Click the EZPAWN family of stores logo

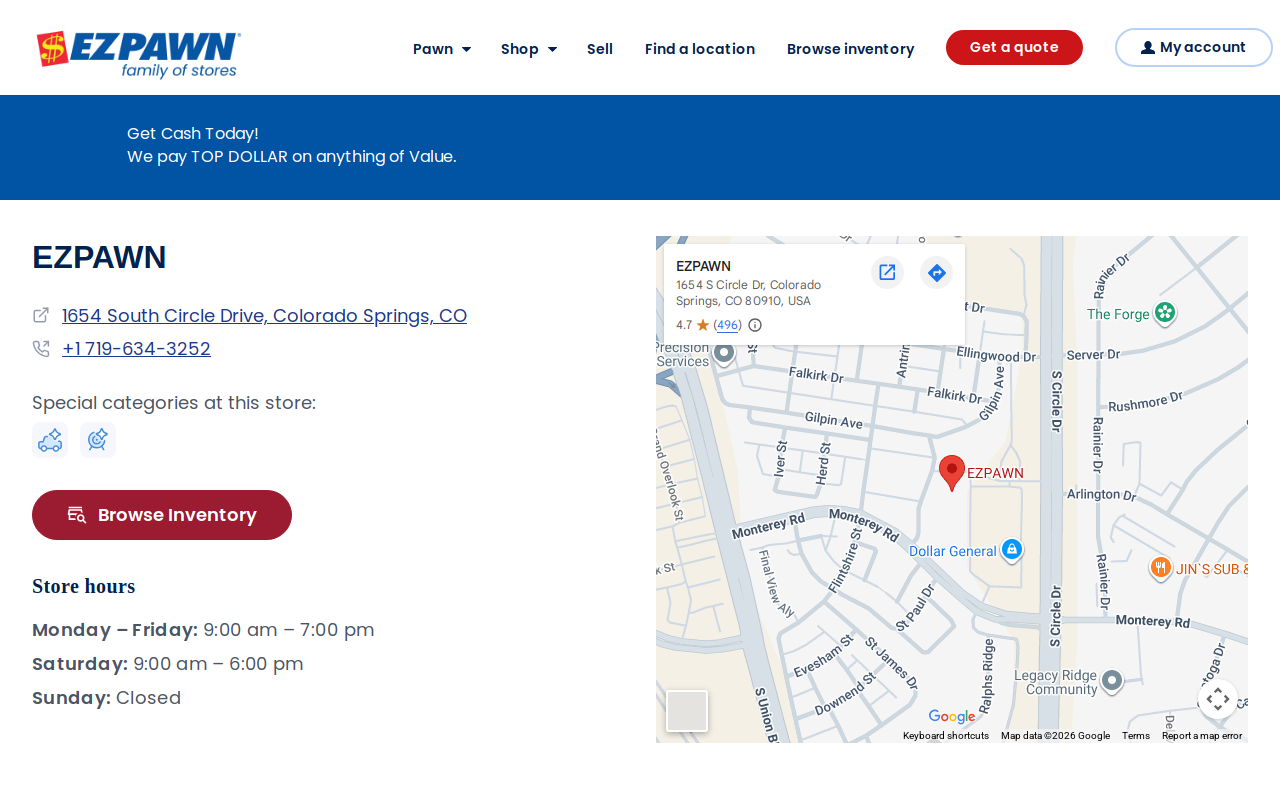pyautogui.click(x=139, y=54)
